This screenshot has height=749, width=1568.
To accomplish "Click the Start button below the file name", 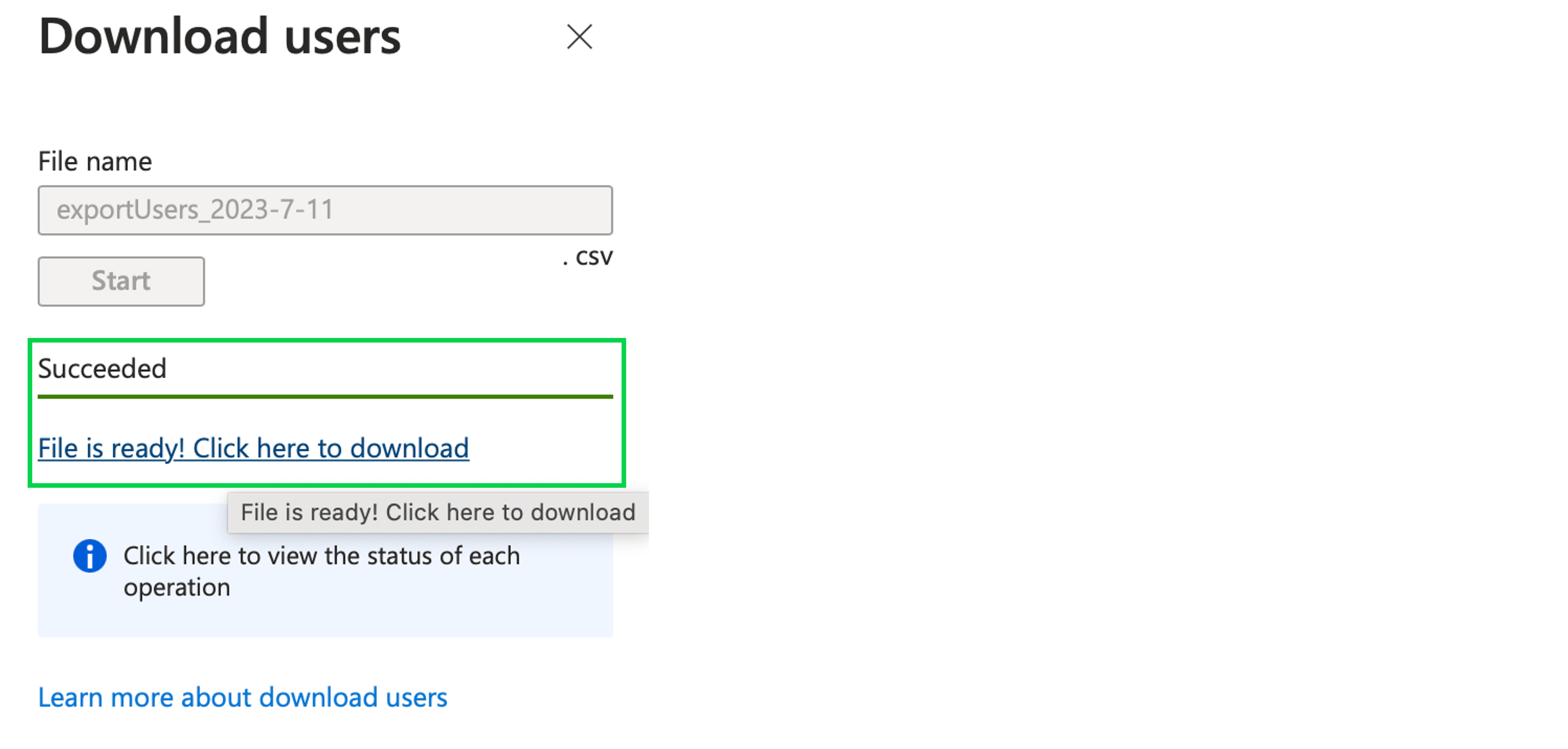I will click(x=121, y=281).
